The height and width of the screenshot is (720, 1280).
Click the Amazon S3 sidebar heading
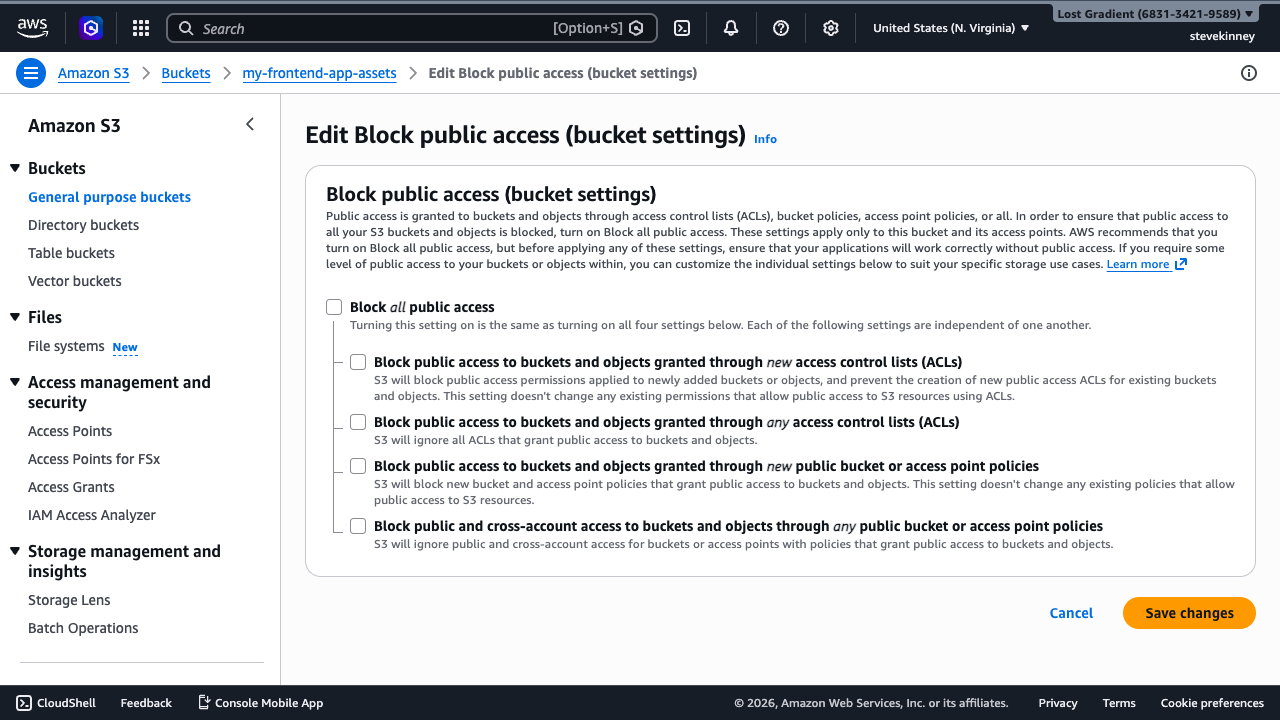coord(74,125)
